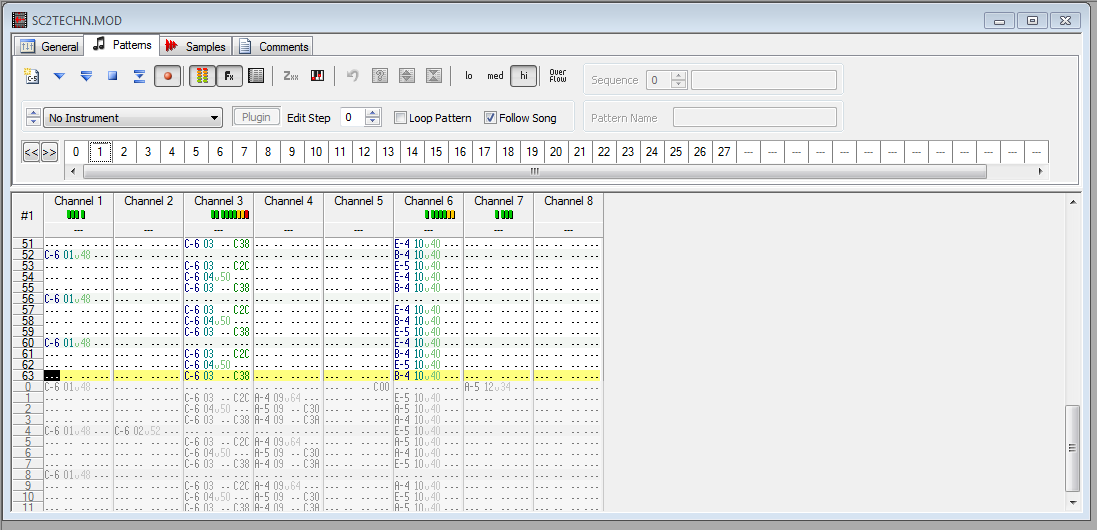Click the Undo arrow icon
The height and width of the screenshot is (530, 1097).
353,76
